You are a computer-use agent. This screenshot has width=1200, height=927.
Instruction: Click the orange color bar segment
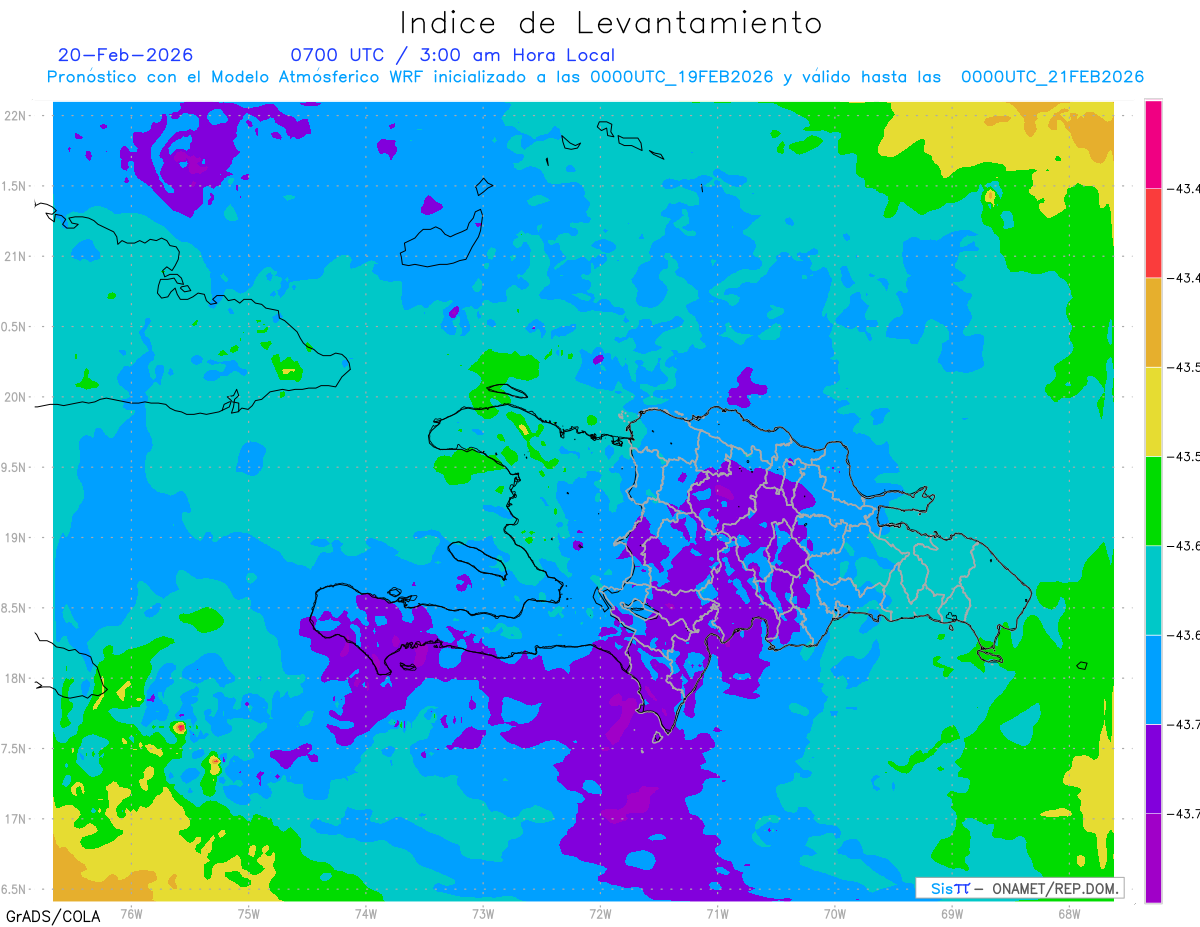click(x=1153, y=322)
